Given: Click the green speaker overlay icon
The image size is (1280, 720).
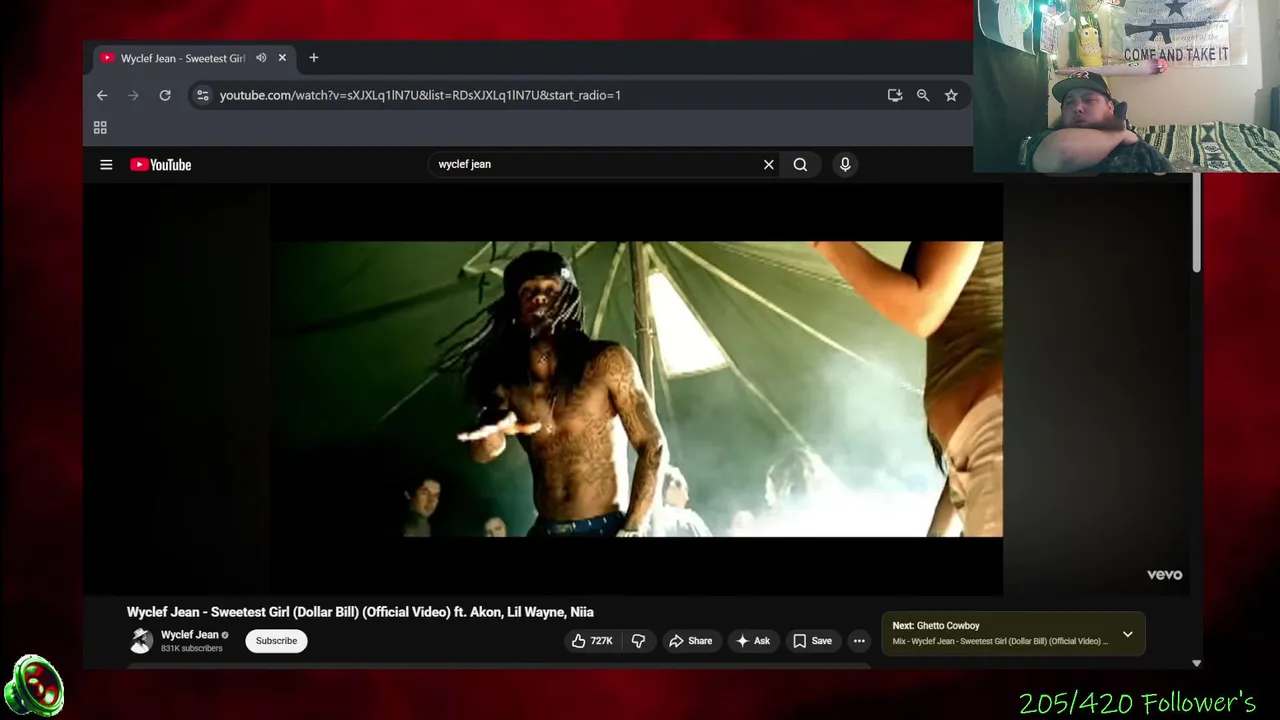Looking at the screenshot, I should coord(34,687).
